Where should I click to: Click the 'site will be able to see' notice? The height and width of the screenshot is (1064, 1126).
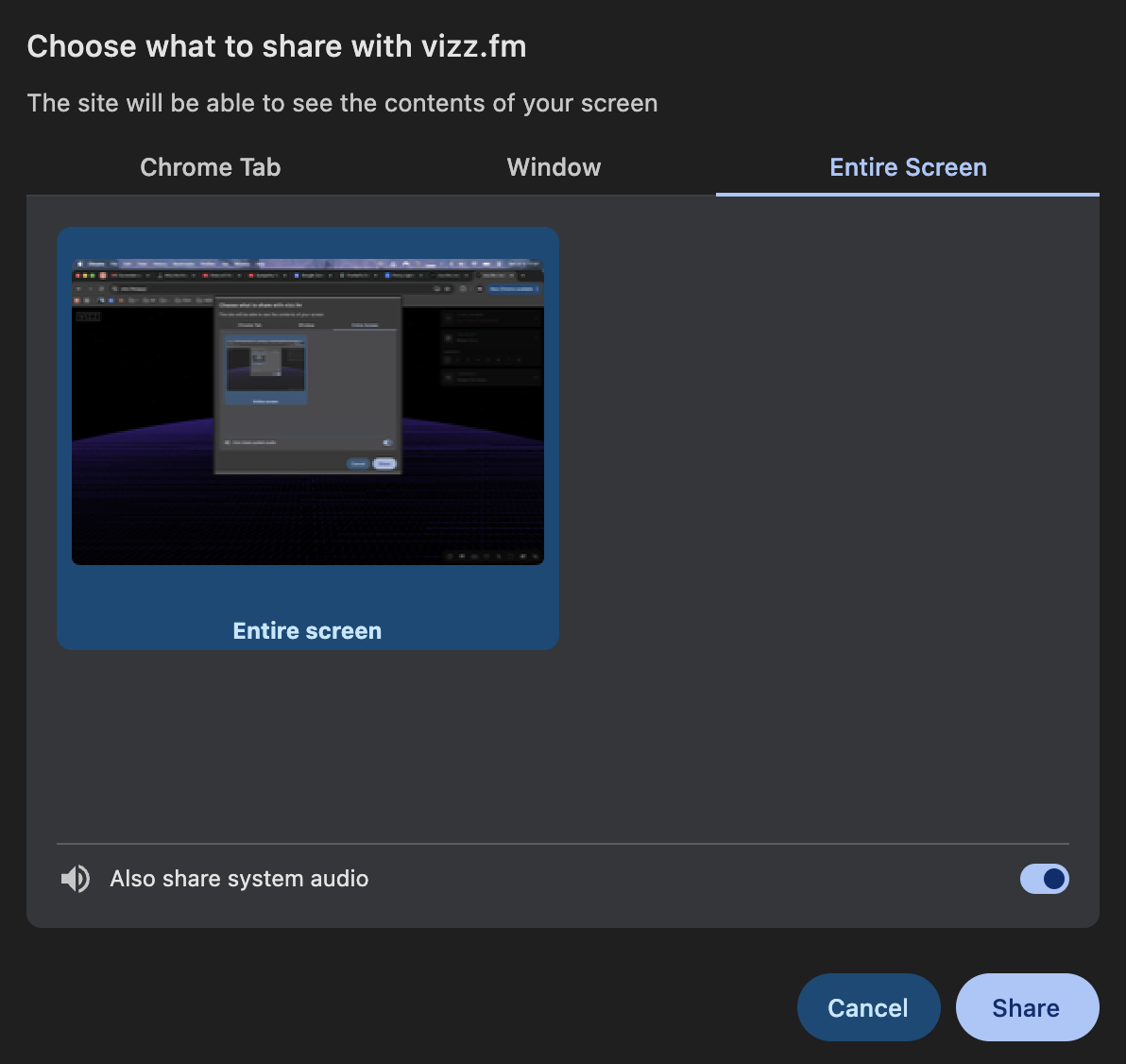coord(343,103)
